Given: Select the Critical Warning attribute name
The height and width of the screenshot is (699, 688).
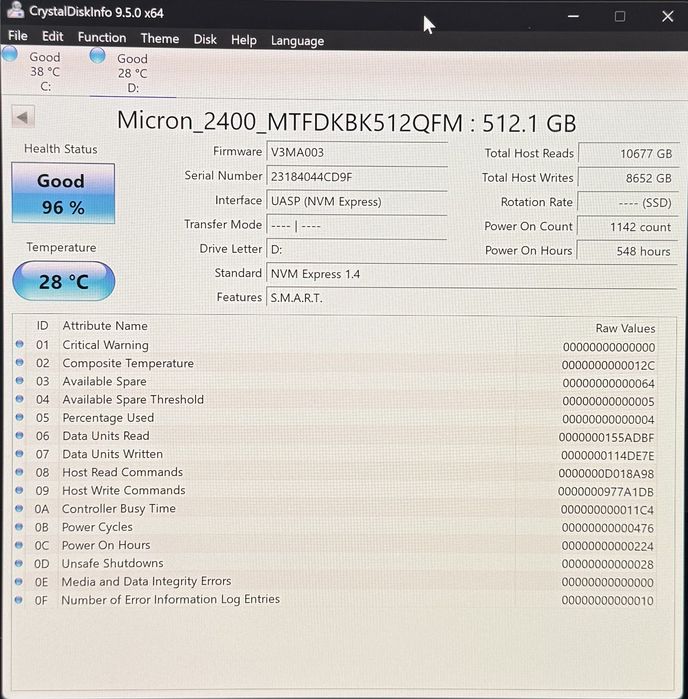Looking at the screenshot, I should pos(106,345).
